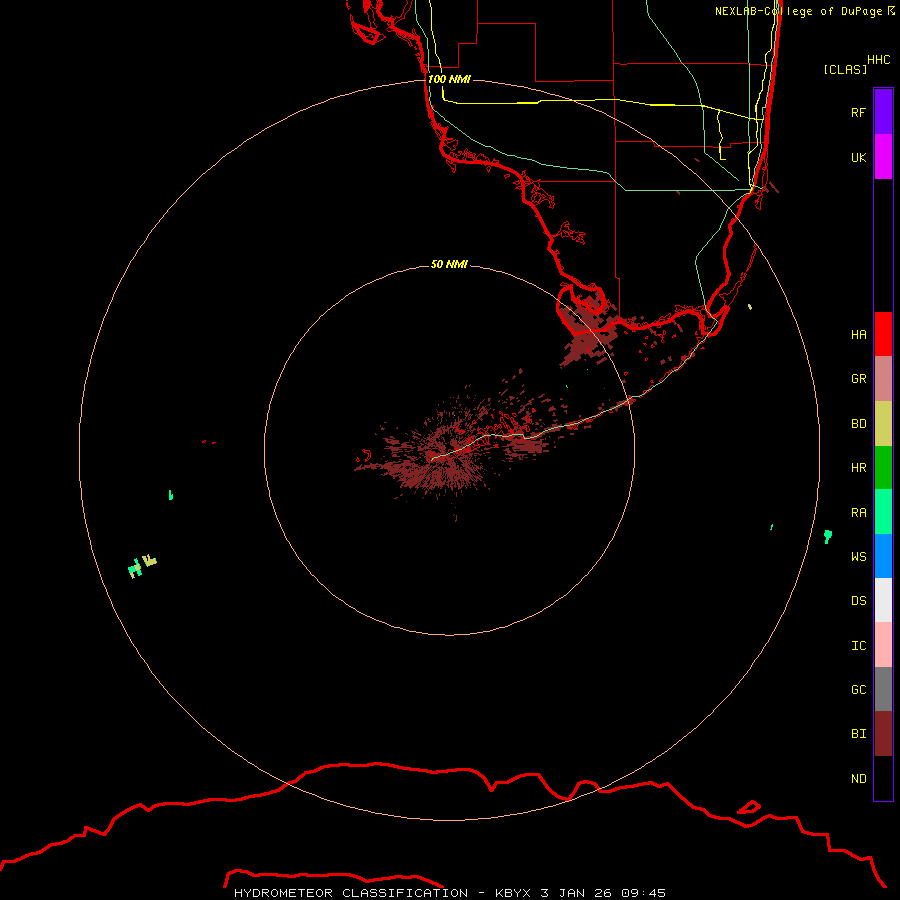Image resolution: width=900 pixels, height=900 pixels.
Task: Click the Hydrometeor Classification KBYX title text
Action: click(x=449, y=893)
